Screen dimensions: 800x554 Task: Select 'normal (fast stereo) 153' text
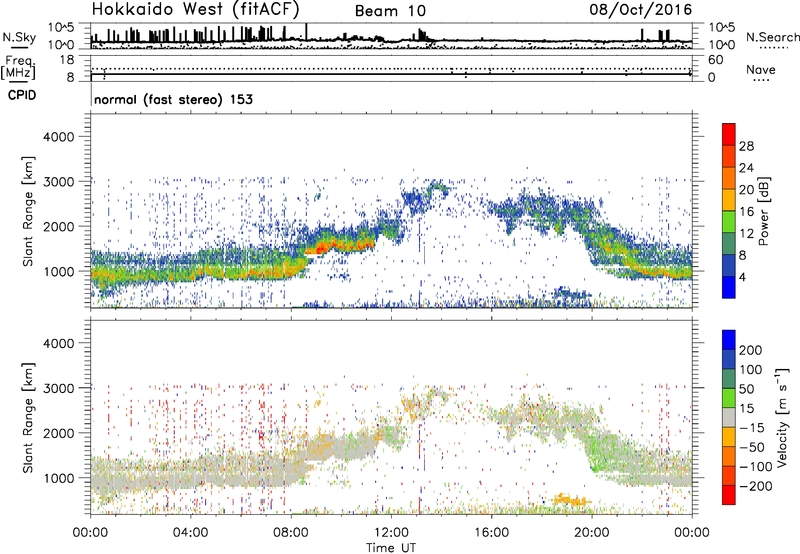(x=173, y=99)
